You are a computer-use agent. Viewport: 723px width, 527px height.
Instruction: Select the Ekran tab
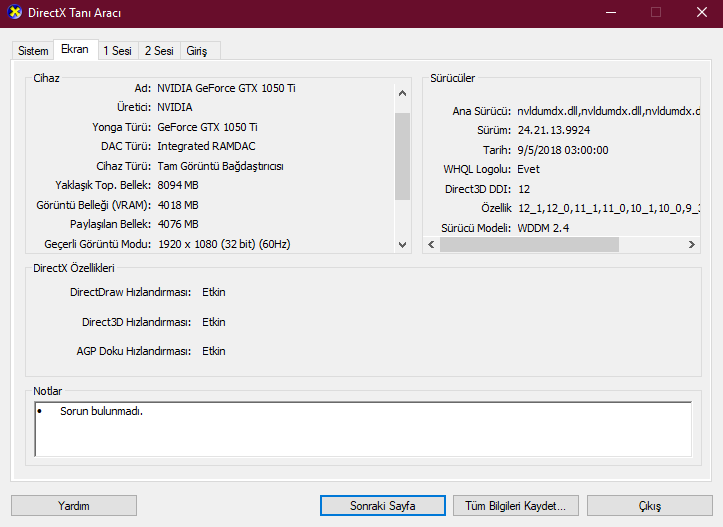75,49
